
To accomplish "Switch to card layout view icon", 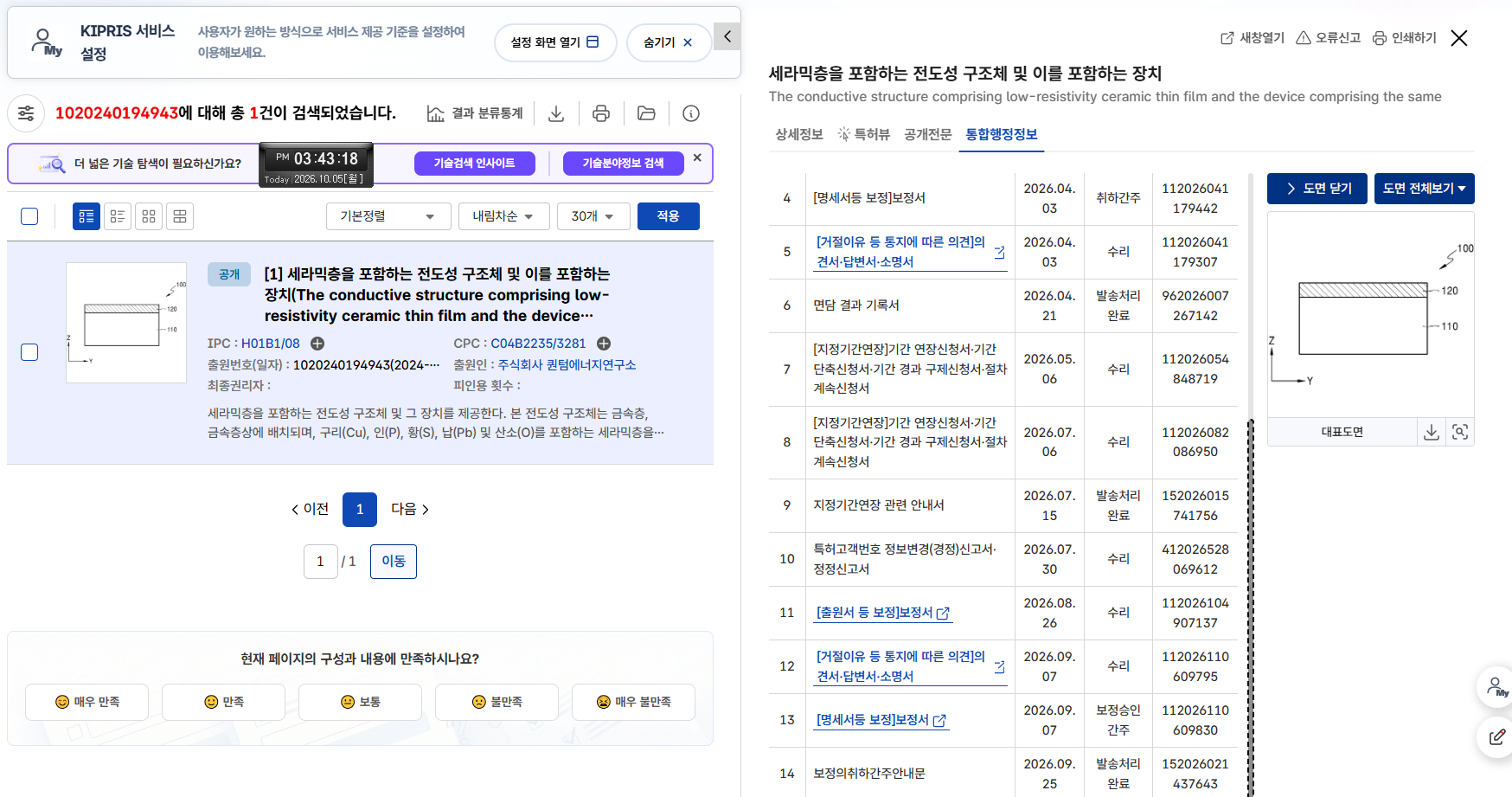I will pyautogui.click(x=180, y=216).
